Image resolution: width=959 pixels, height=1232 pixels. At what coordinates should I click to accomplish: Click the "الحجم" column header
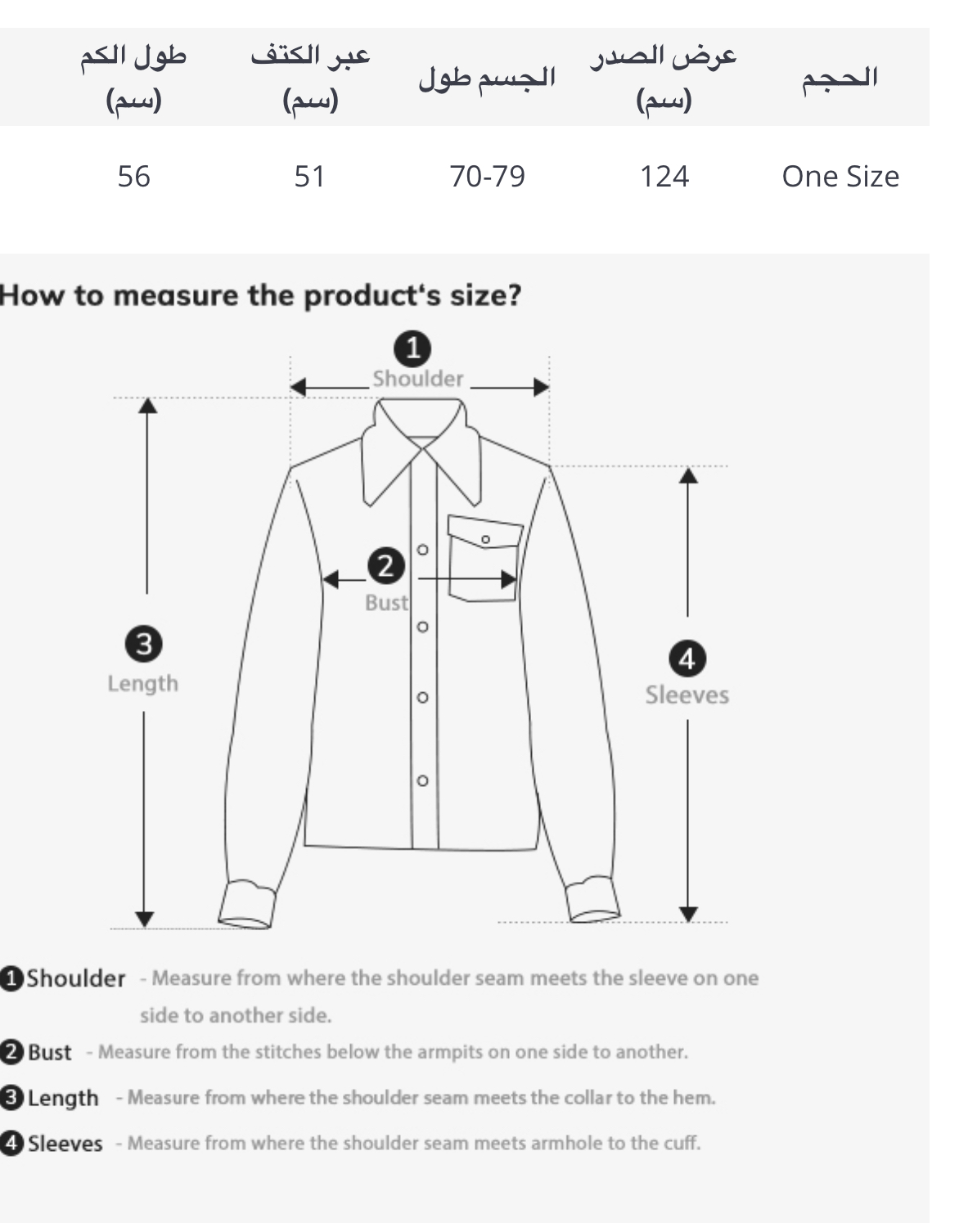840,78
